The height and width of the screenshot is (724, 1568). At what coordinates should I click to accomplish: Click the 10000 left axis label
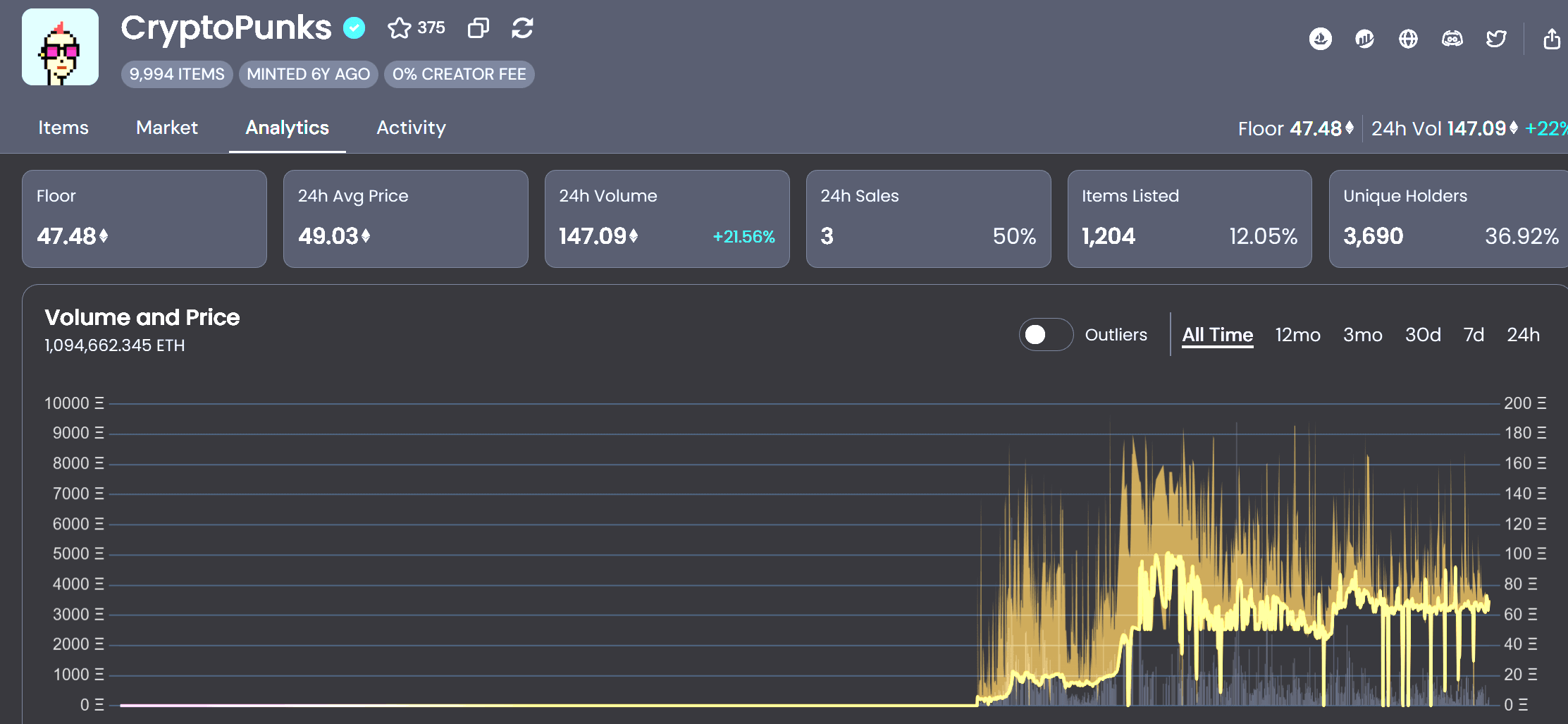point(74,403)
